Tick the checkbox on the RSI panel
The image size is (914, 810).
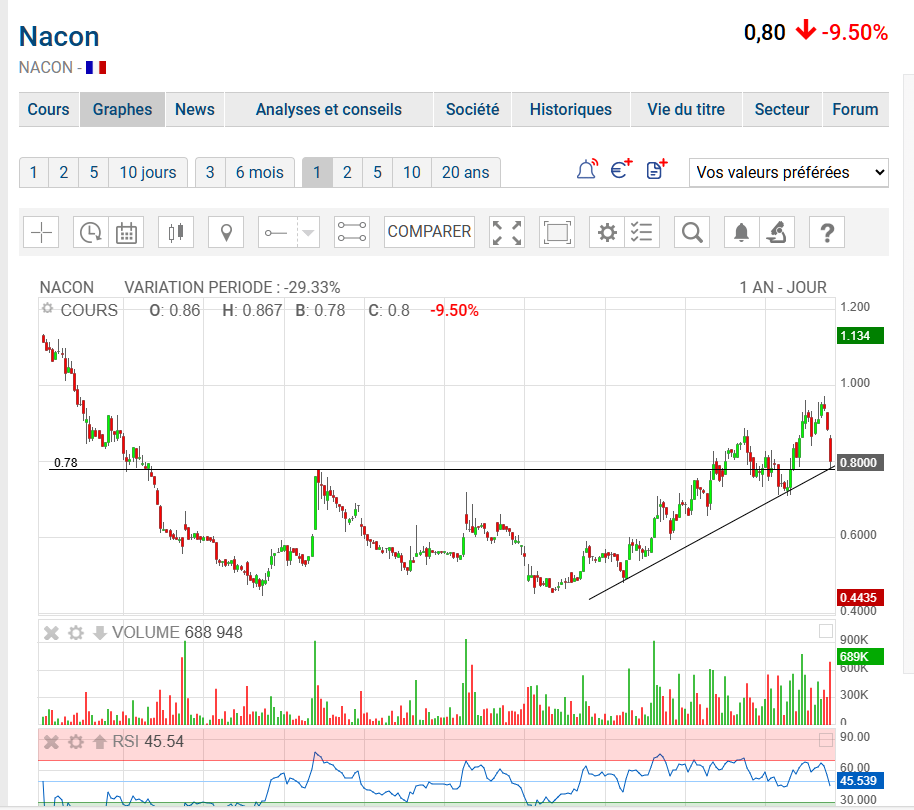825,740
